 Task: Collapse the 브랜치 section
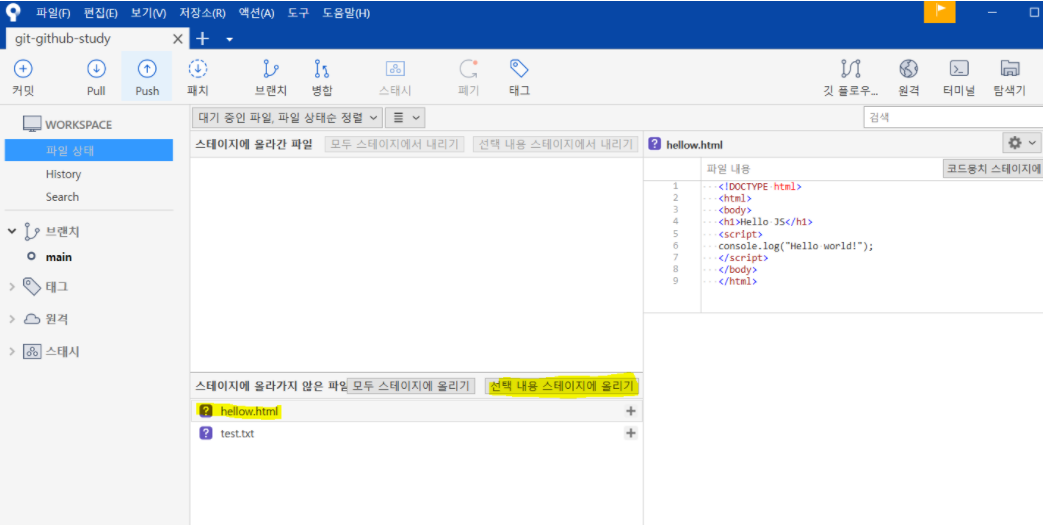(x=11, y=231)
